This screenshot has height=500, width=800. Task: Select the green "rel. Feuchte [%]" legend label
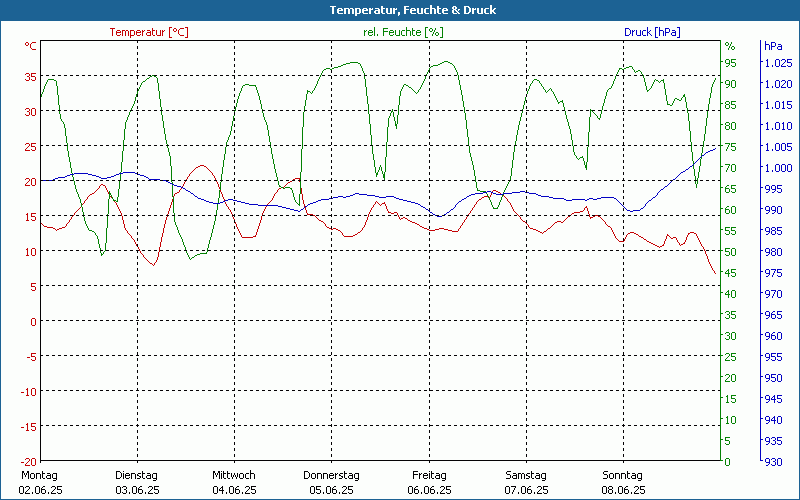coord(403,32)
